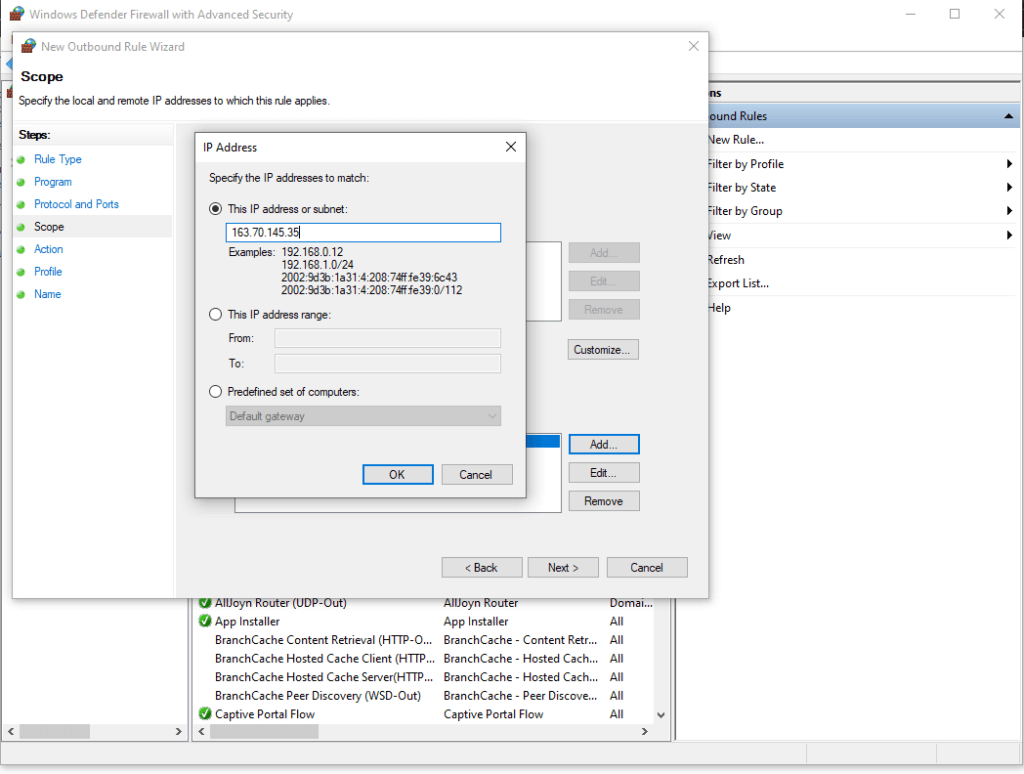Click the rules list horizontal scrollbar thumb

coord(264,732)
